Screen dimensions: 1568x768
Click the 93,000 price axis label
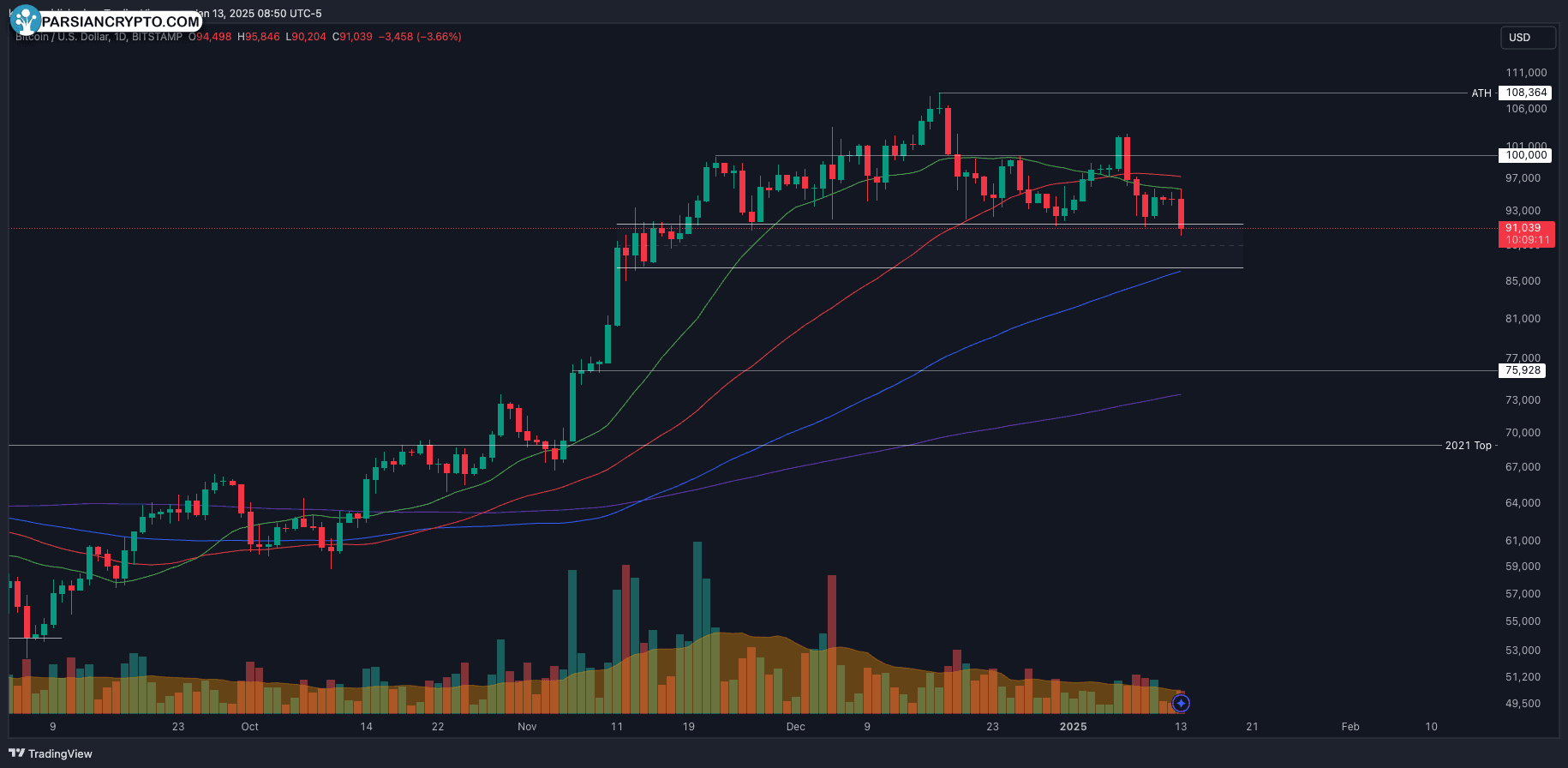pos(1523,211)
